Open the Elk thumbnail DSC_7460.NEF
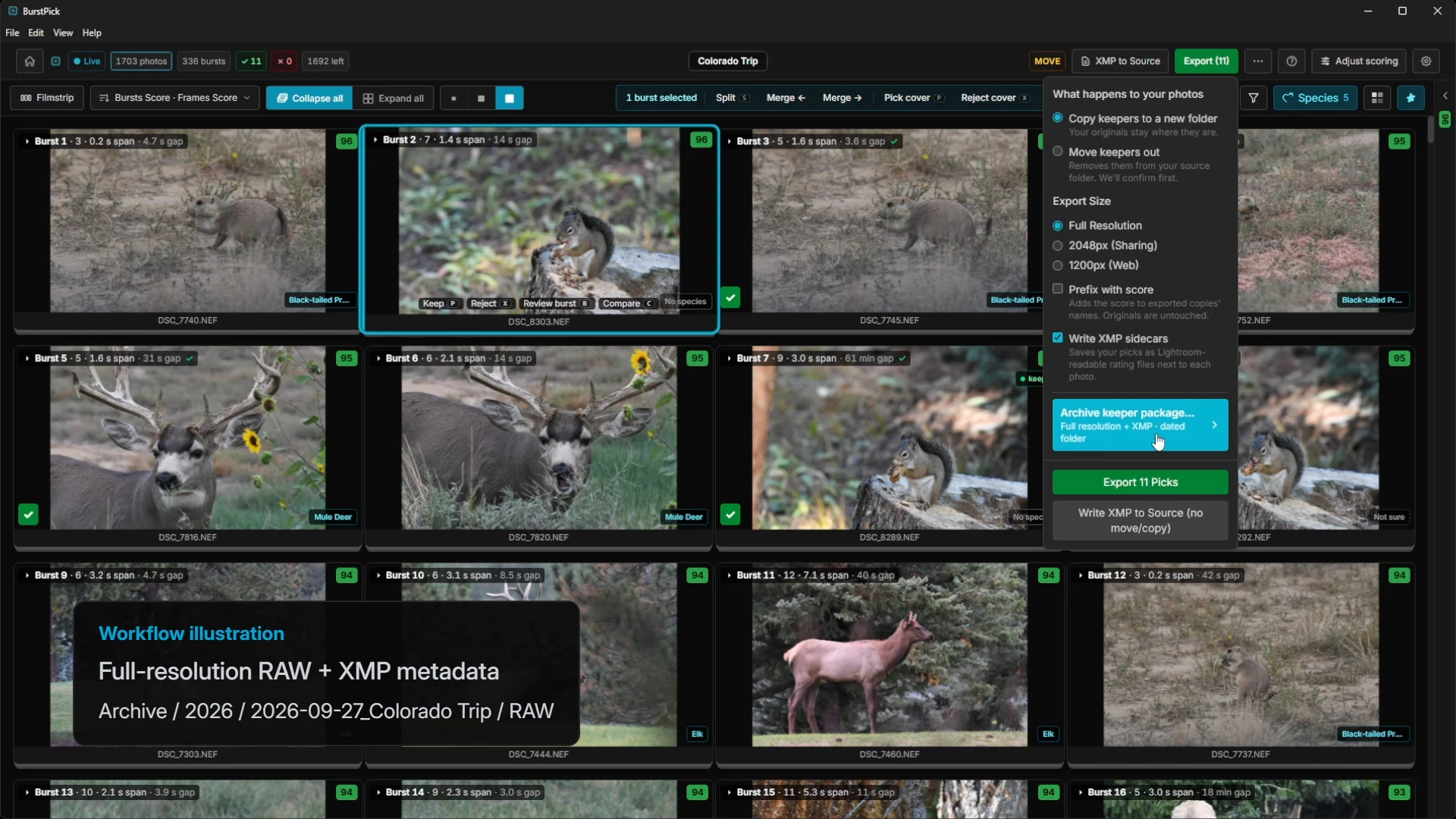 (x=889, y=655)
